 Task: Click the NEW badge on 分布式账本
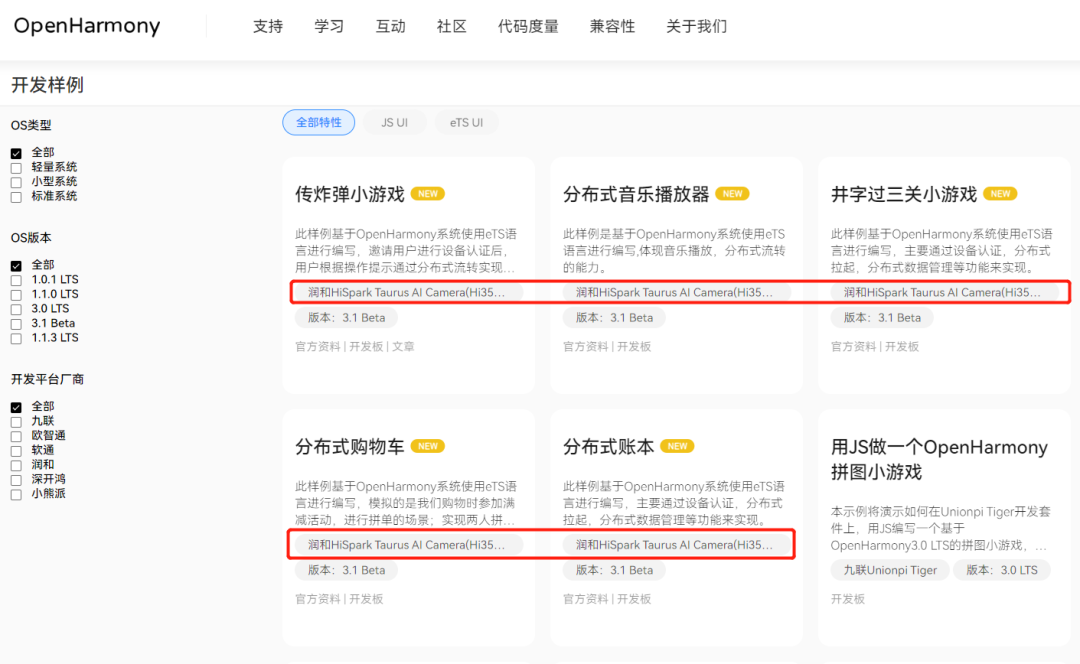point(677,446)
